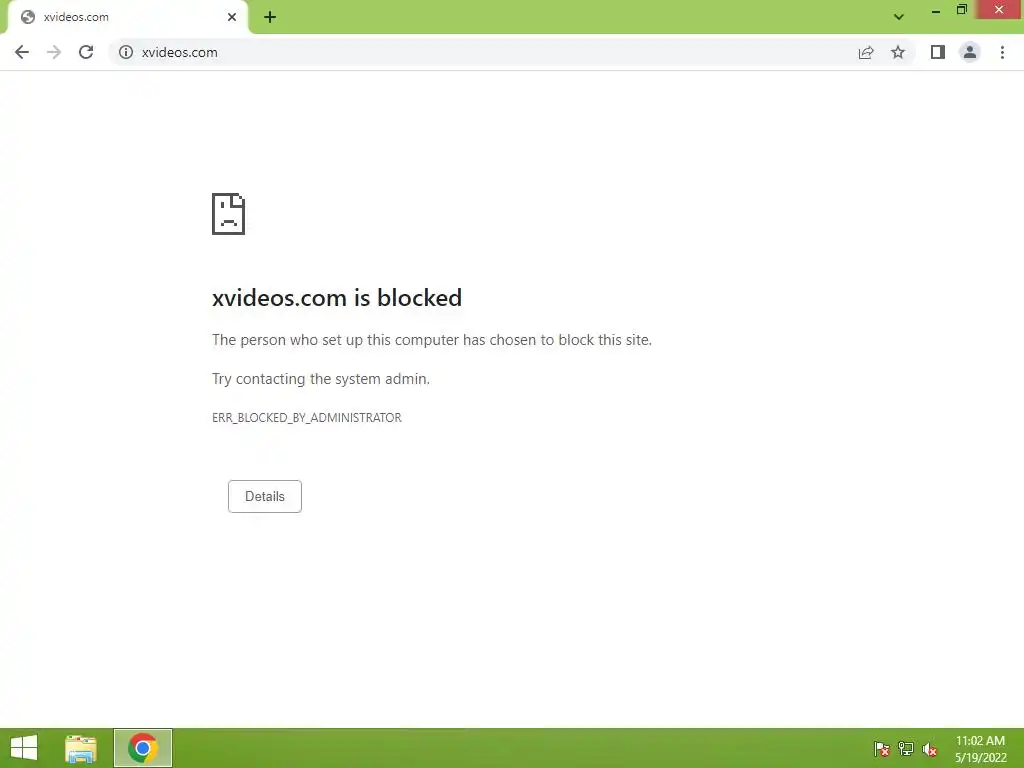1024x768 pixels.
Task: Select the xvideos.com browser tab
Action: 127,17
